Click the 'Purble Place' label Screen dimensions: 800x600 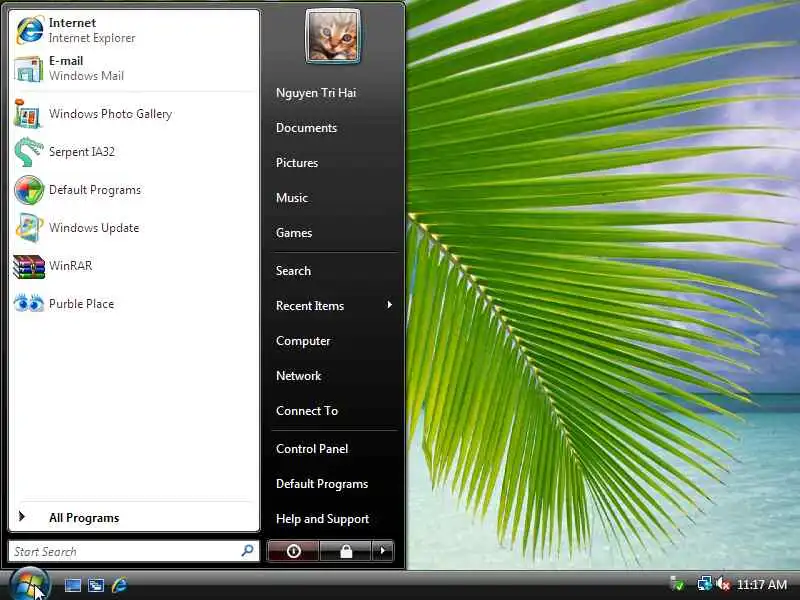tap(81, 304)
